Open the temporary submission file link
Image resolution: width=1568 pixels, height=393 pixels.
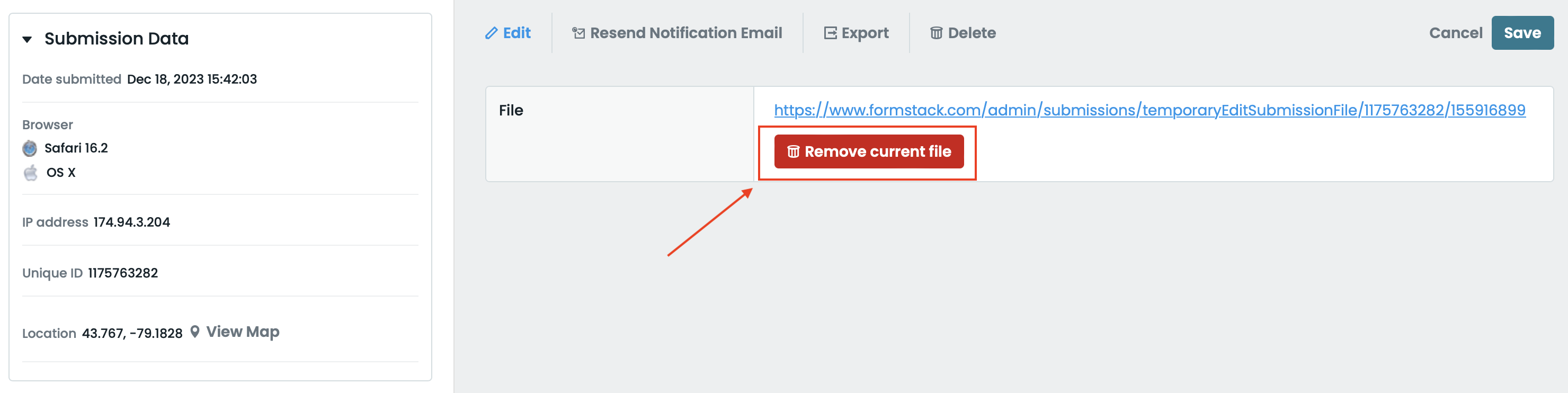[x=1149, y=110]
